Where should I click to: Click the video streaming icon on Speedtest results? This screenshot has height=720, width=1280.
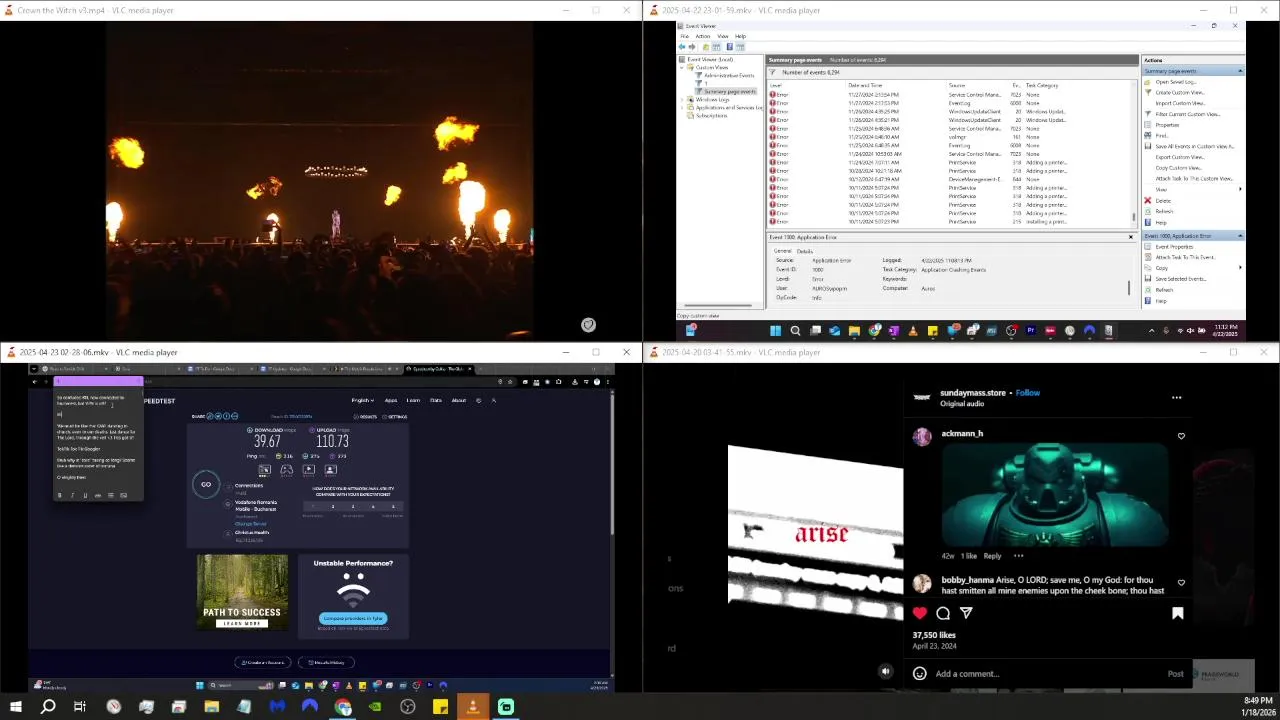click(308, 469)
